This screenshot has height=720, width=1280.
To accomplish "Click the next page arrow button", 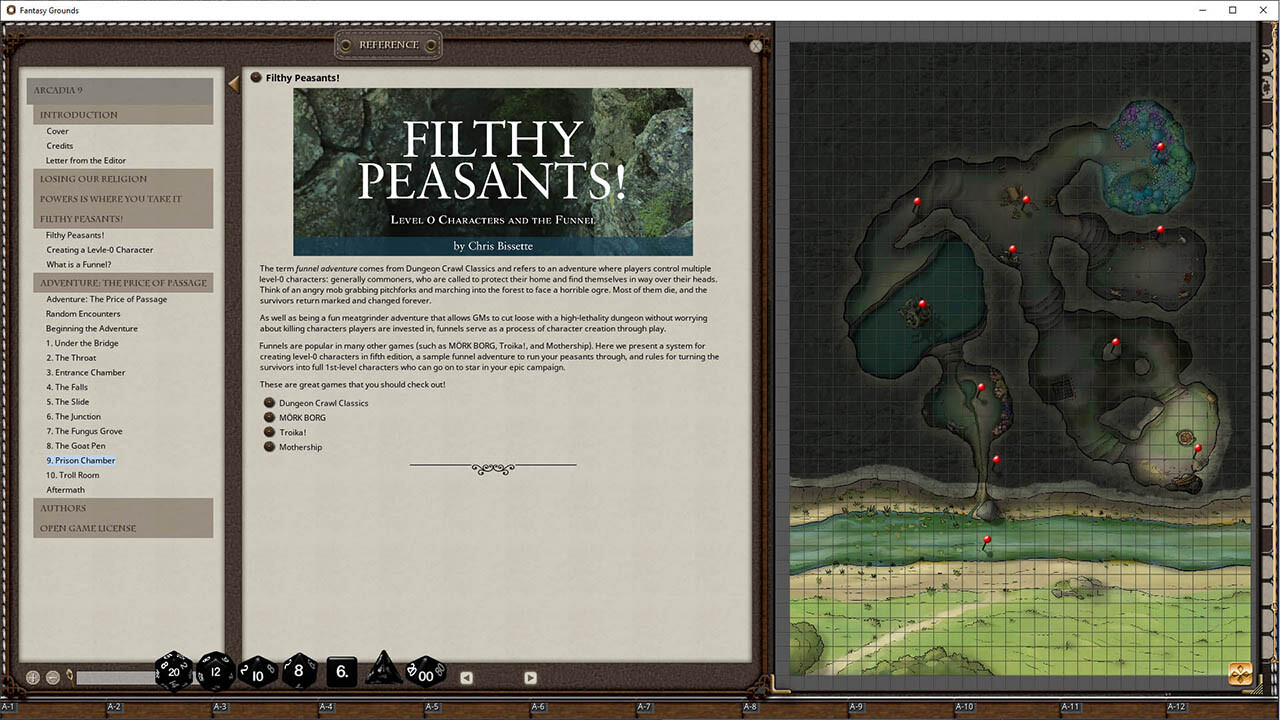I will (x=530, y=677).
